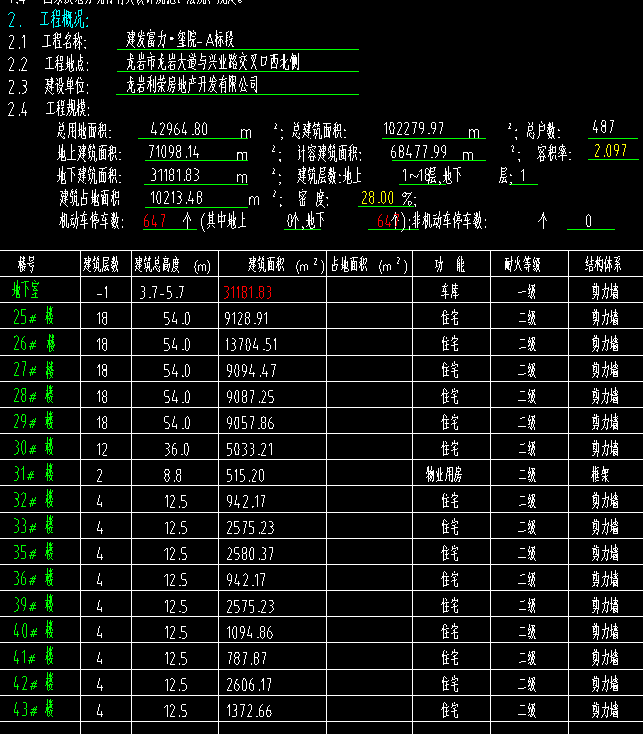Click area value 2580.37

[x=250, y=555]
